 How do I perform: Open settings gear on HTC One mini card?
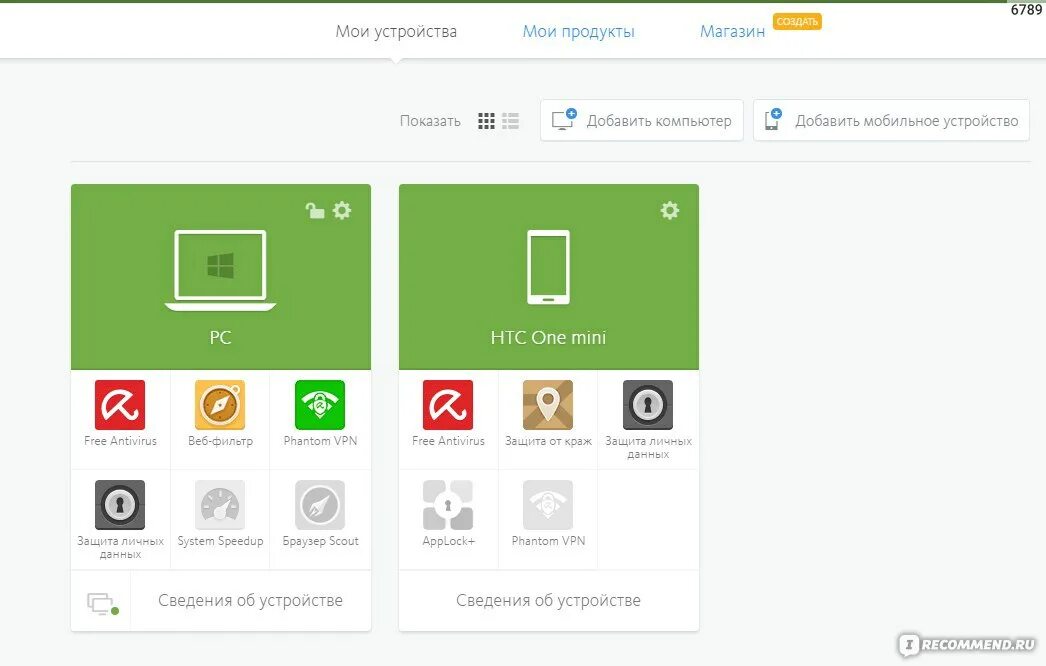point(670,211)
